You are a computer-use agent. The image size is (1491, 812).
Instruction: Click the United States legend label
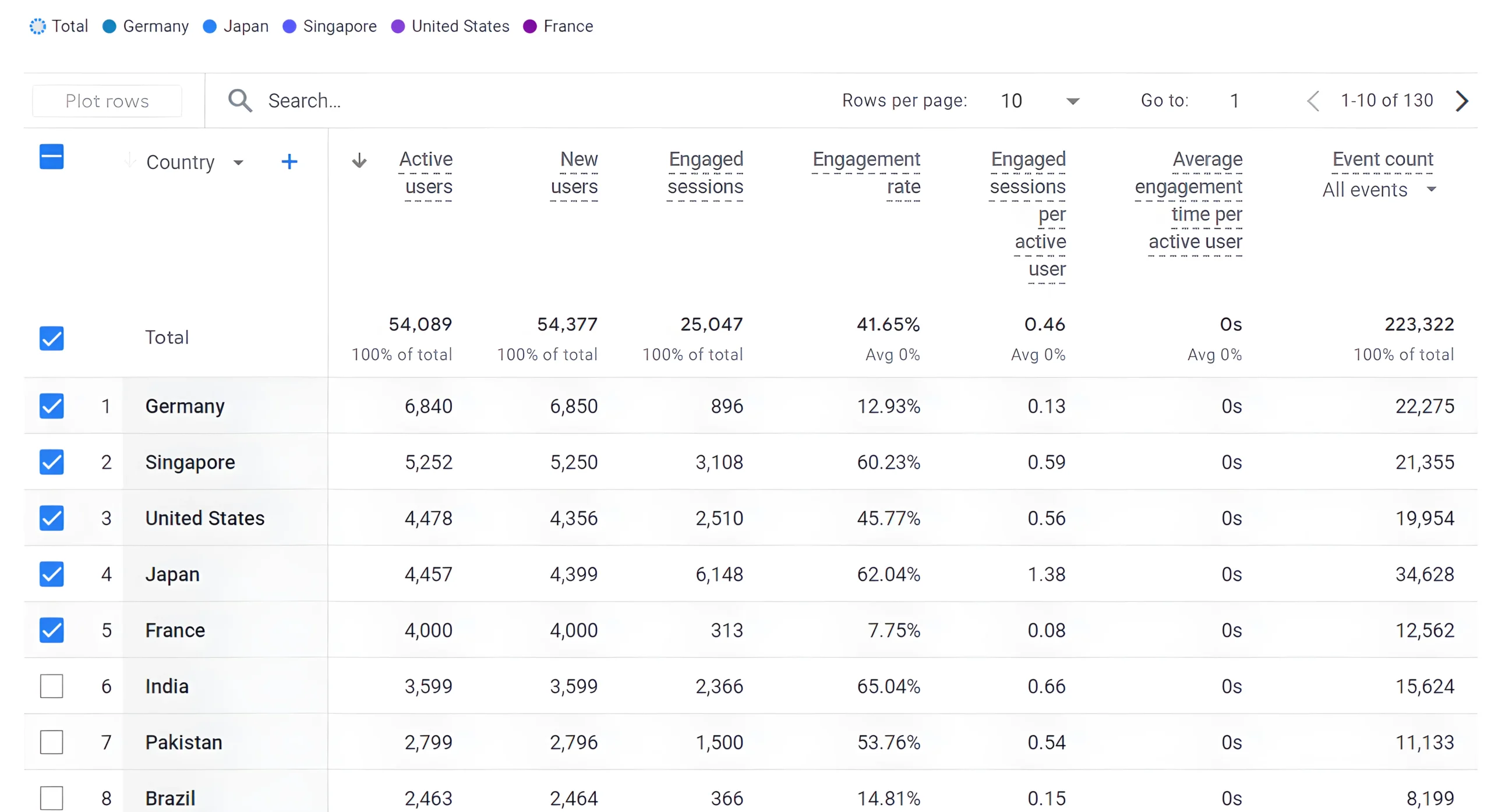460,26
